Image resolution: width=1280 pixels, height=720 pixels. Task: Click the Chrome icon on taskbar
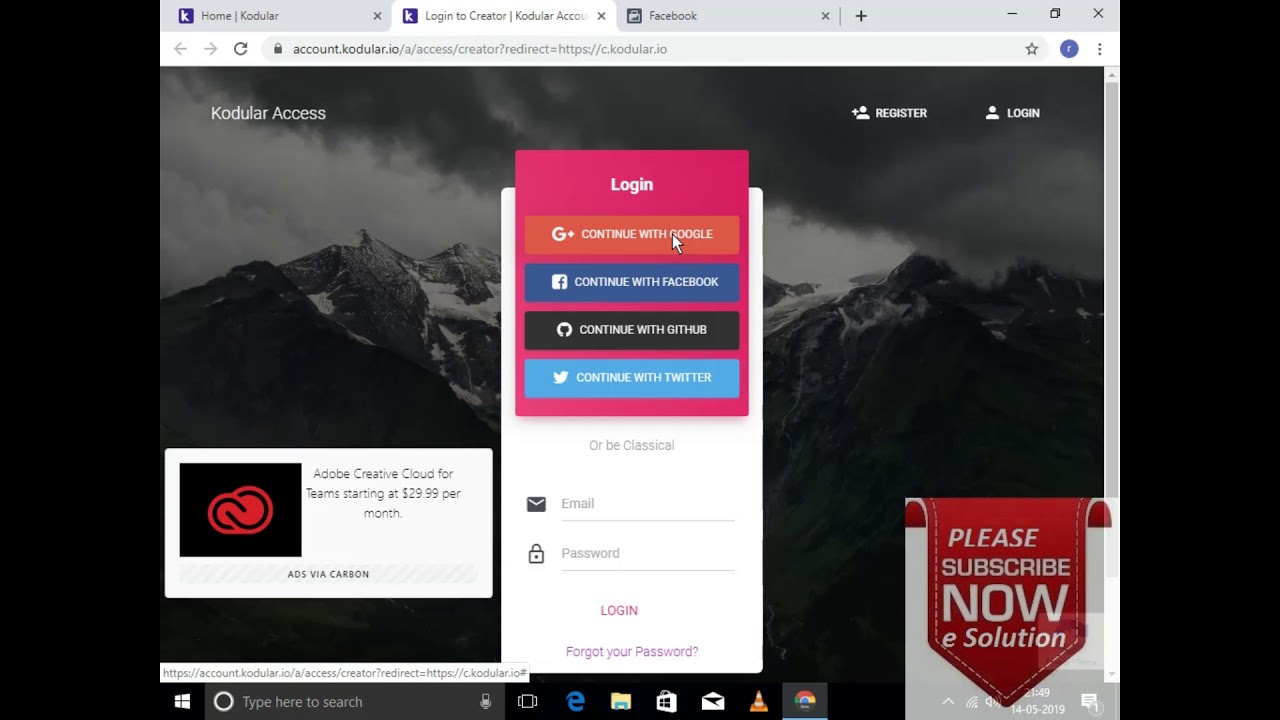(x=805, y=702)
